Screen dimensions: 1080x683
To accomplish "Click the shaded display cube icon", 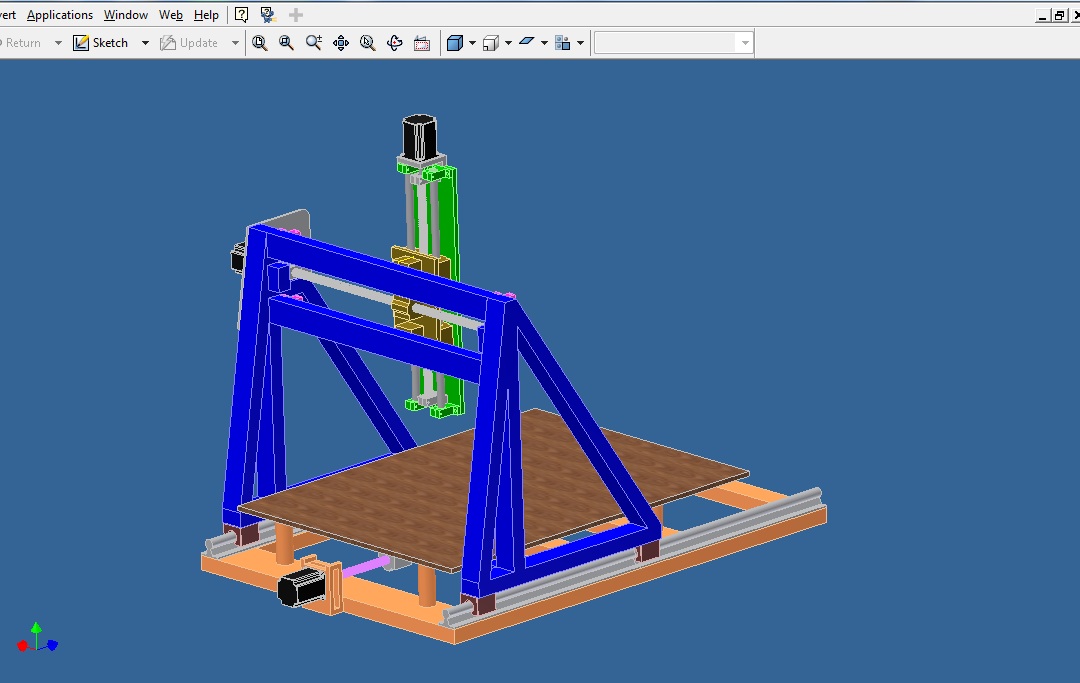I will 455,43.
